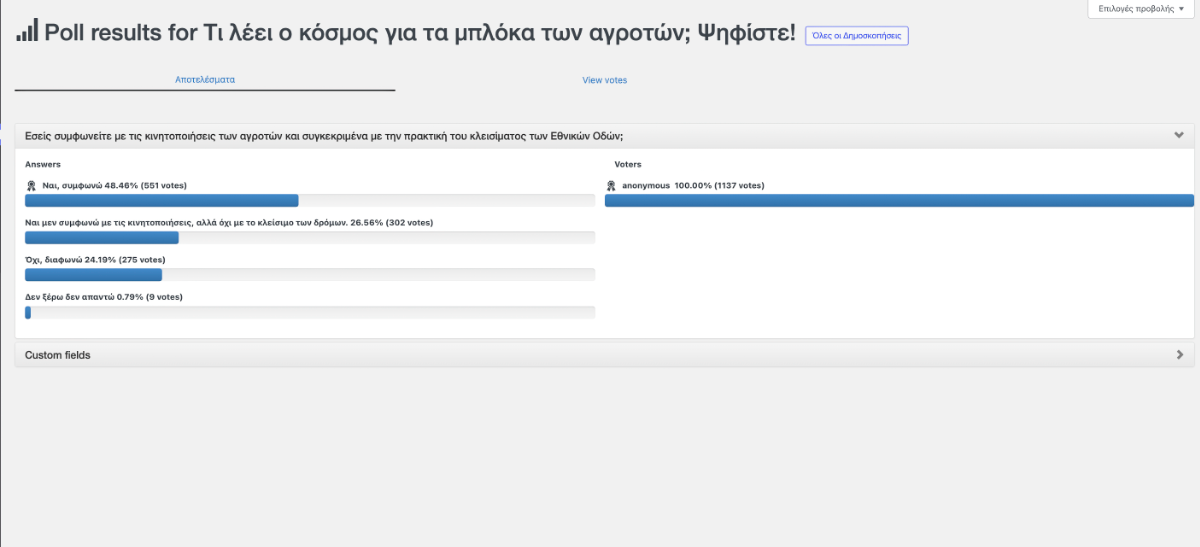The height and width of the screenshot is (547, 1200).
Task: Click the "anonymous 100.00% (1137 votes)" label
Action: pos(692,186)
